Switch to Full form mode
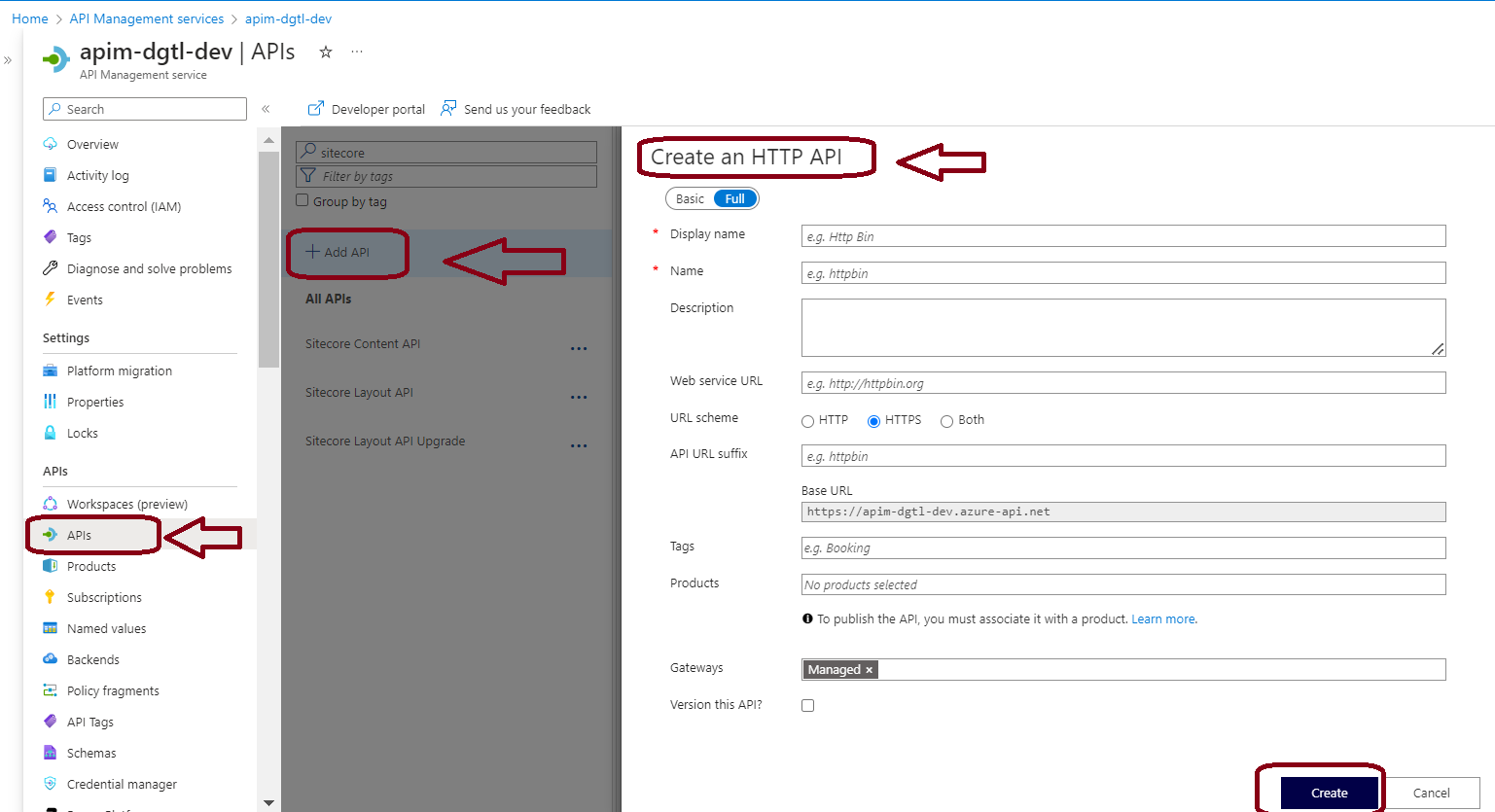The height and width of the screenshot is (812, 1495). [735, 198]
